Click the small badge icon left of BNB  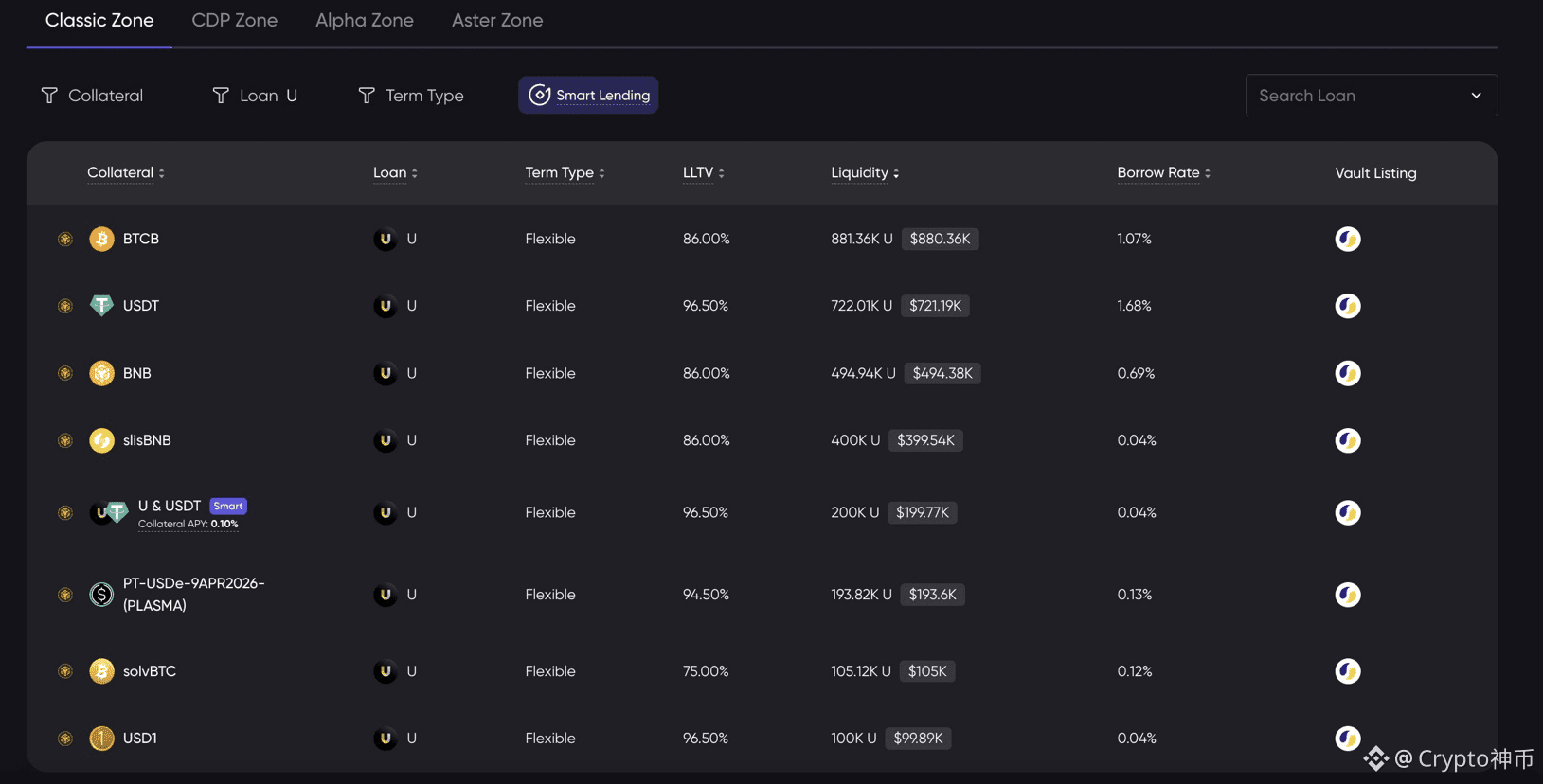pos(65,373)
